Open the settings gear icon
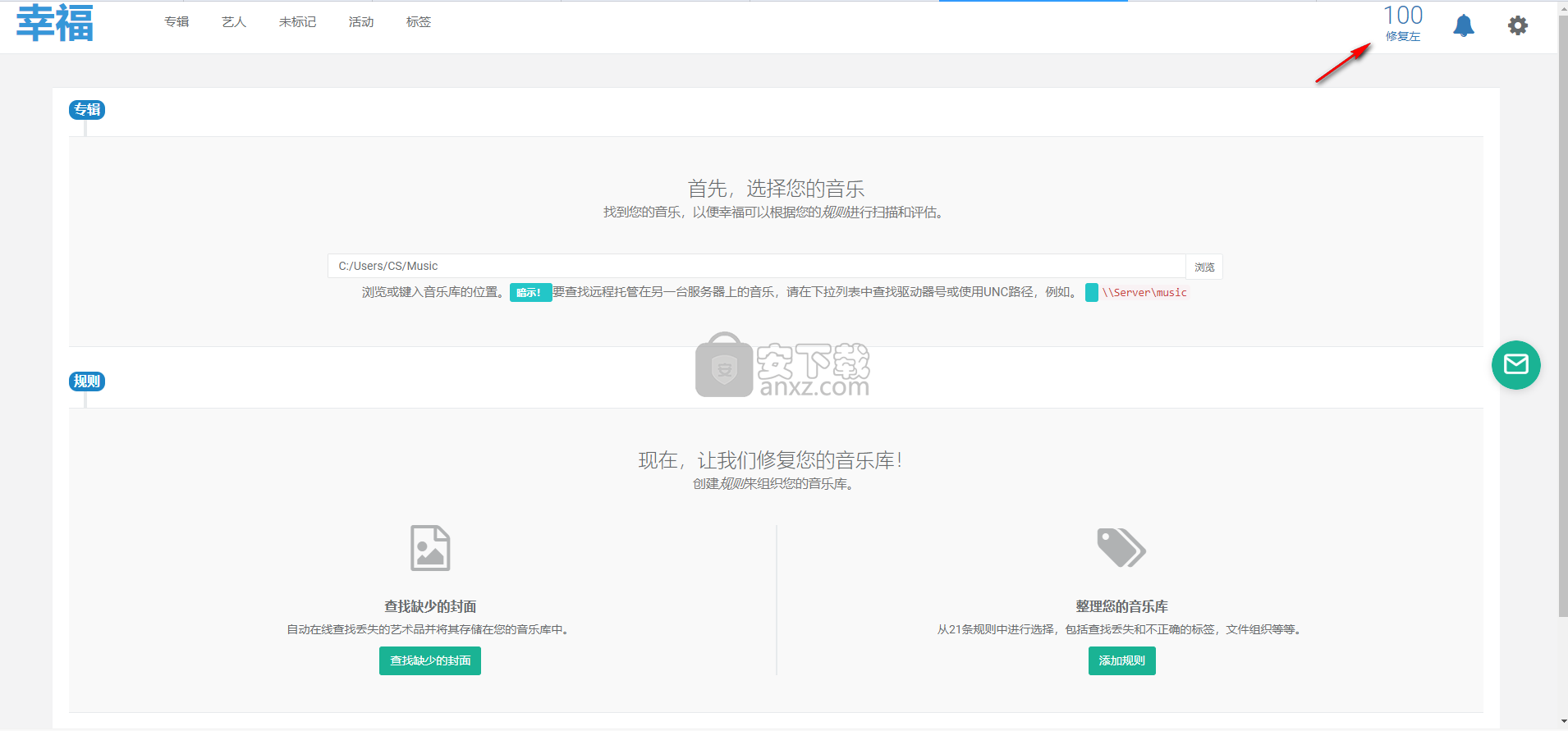Screen dimensions: 1568x731 (x=1518, y=25)
